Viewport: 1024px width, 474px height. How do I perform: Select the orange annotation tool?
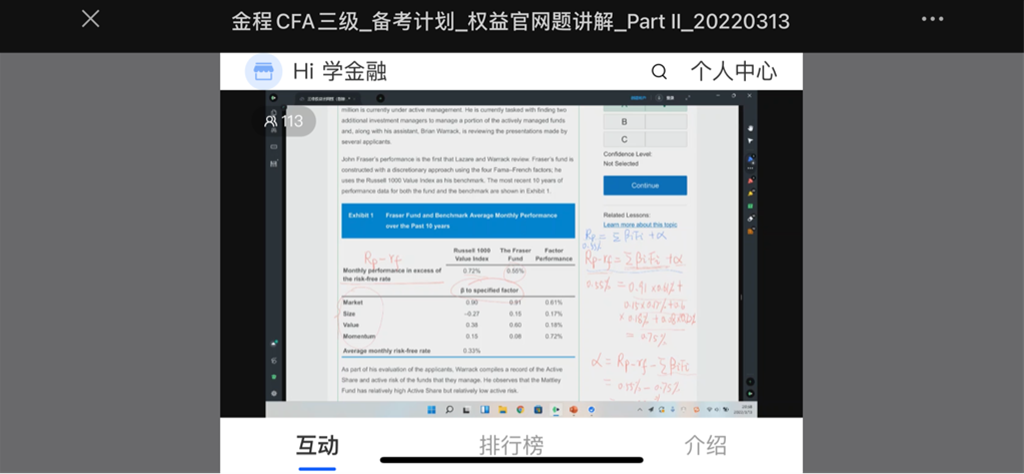coord(750,231)
